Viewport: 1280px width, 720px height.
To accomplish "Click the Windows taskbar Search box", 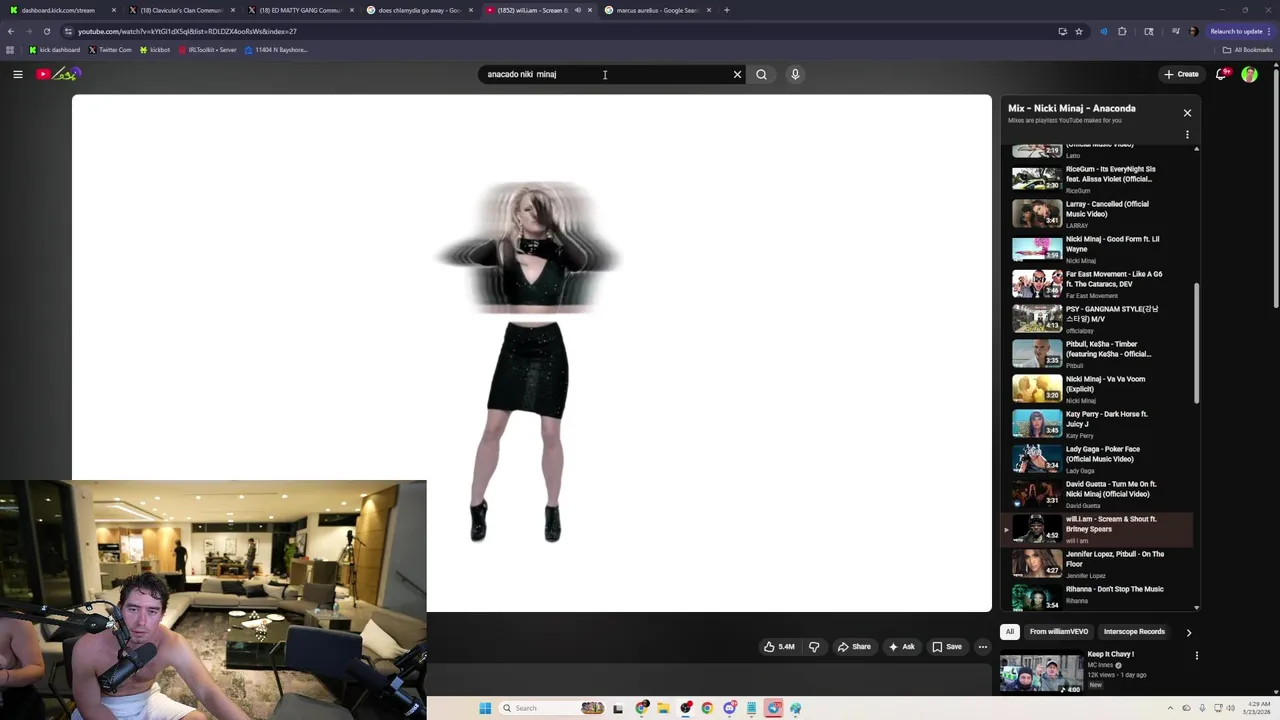I will (553, 708).
